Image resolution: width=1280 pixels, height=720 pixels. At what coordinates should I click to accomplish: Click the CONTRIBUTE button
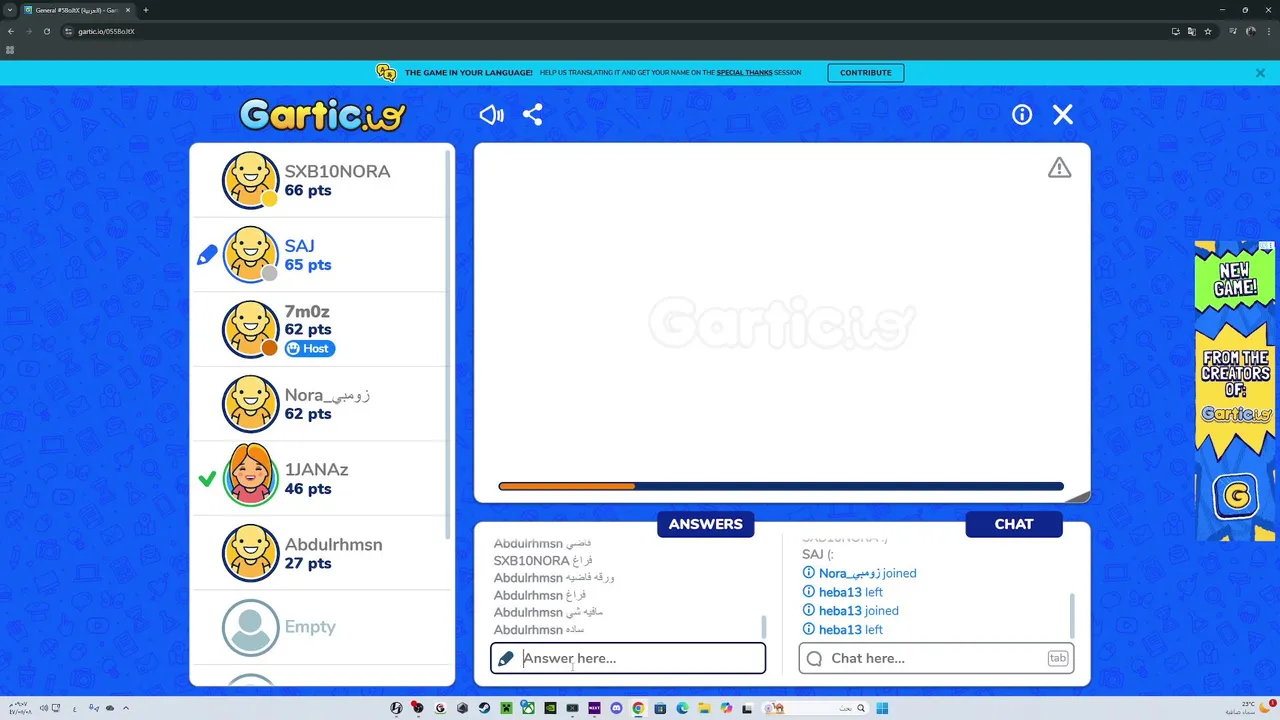(x=866, y=73)
